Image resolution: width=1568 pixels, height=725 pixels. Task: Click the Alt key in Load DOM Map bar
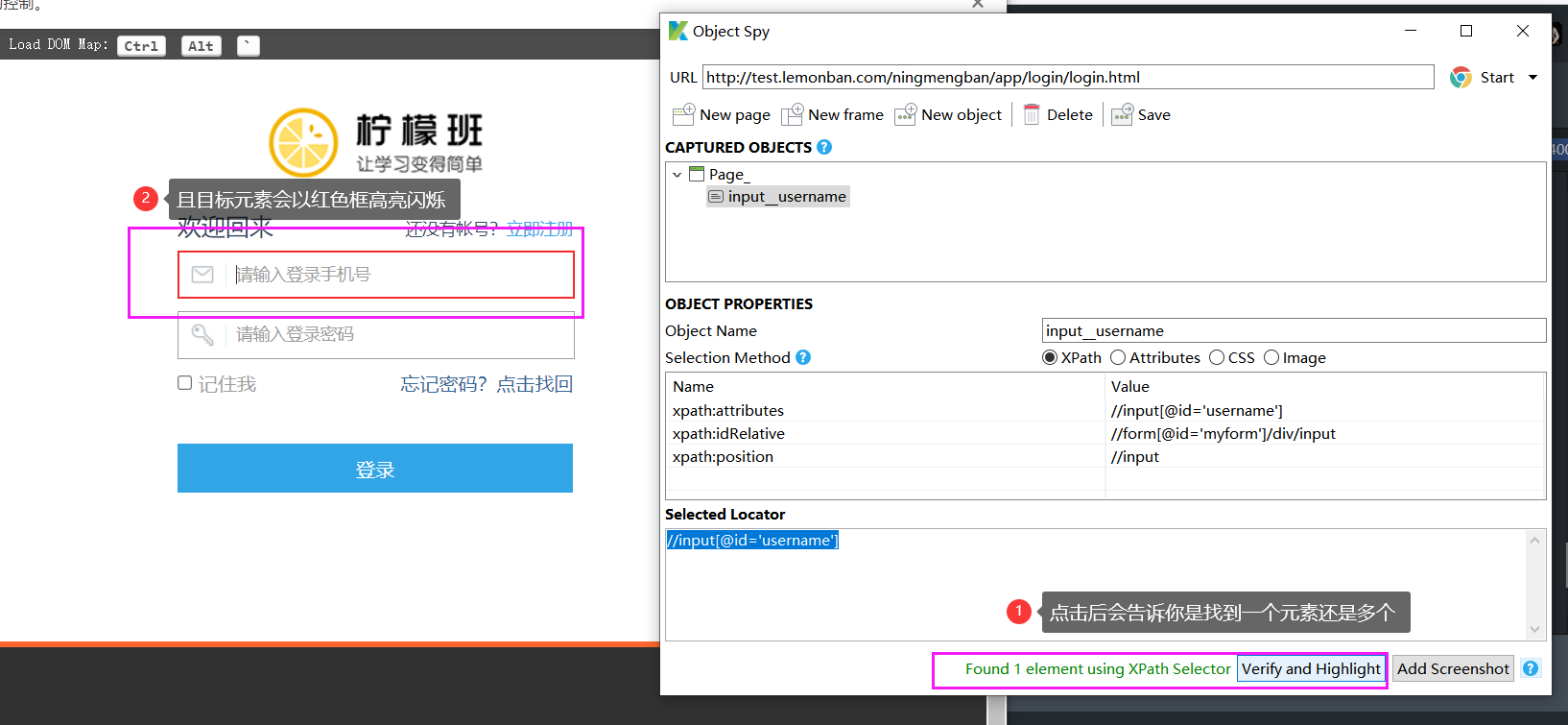[x=202, y=46]
